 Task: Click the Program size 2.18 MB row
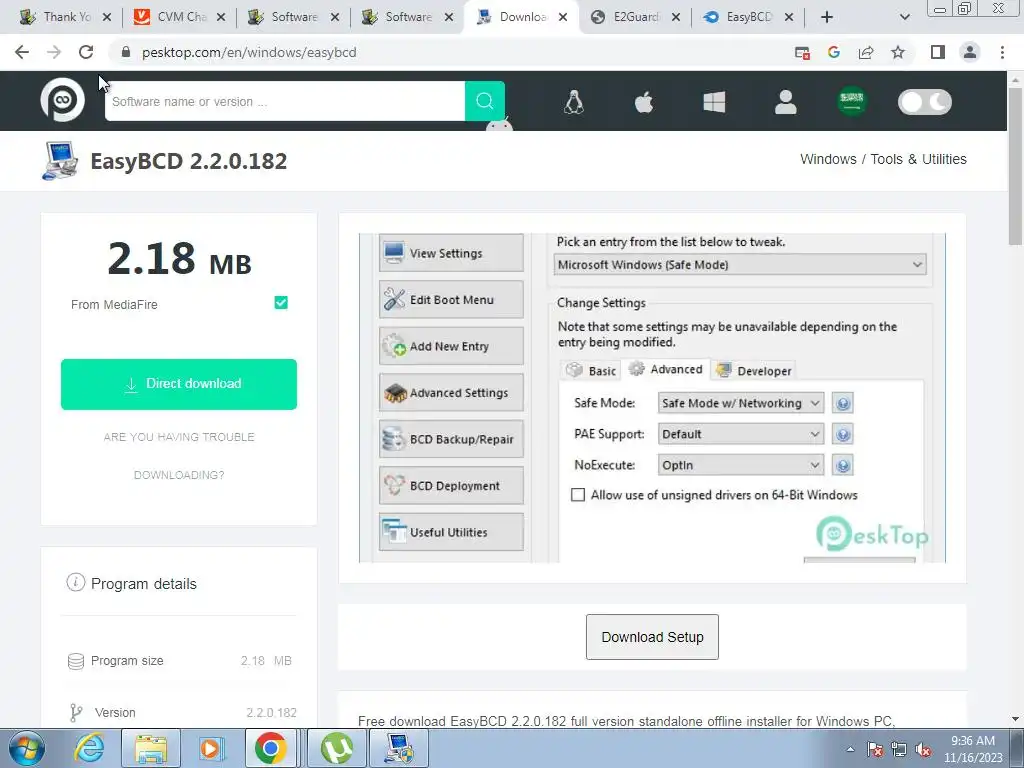tap(179, 661)
